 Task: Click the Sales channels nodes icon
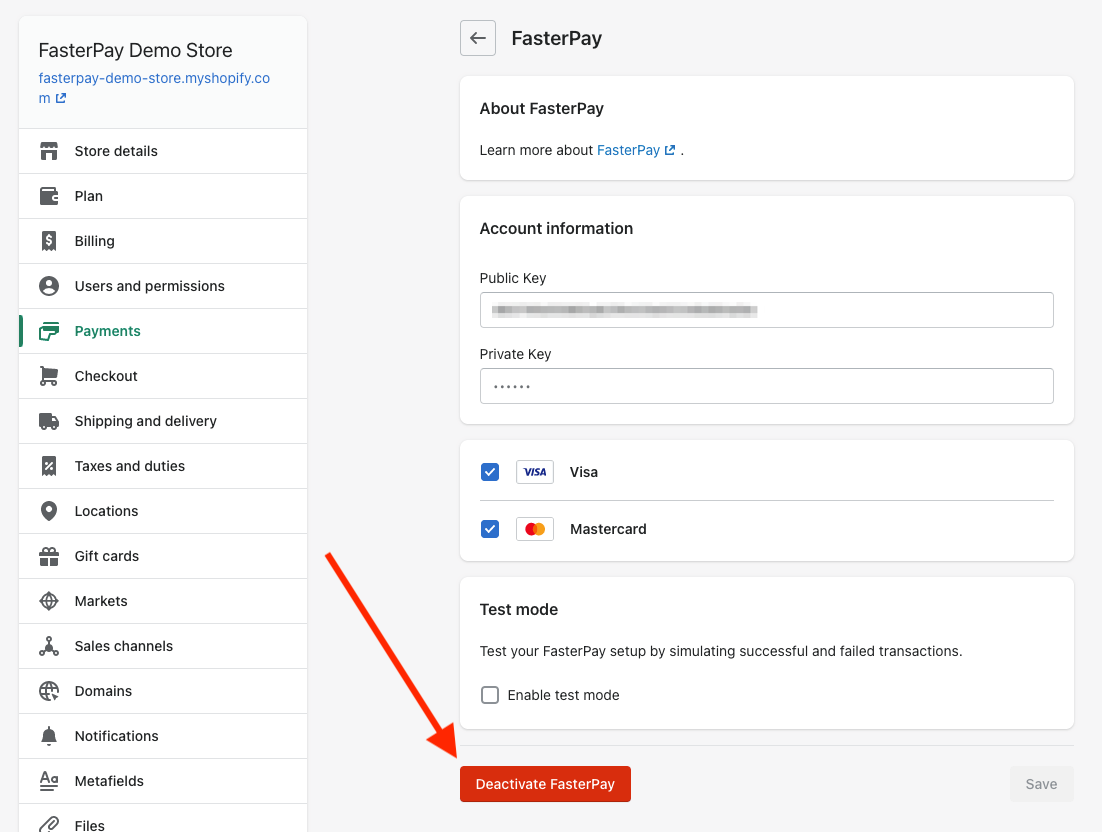48,646
